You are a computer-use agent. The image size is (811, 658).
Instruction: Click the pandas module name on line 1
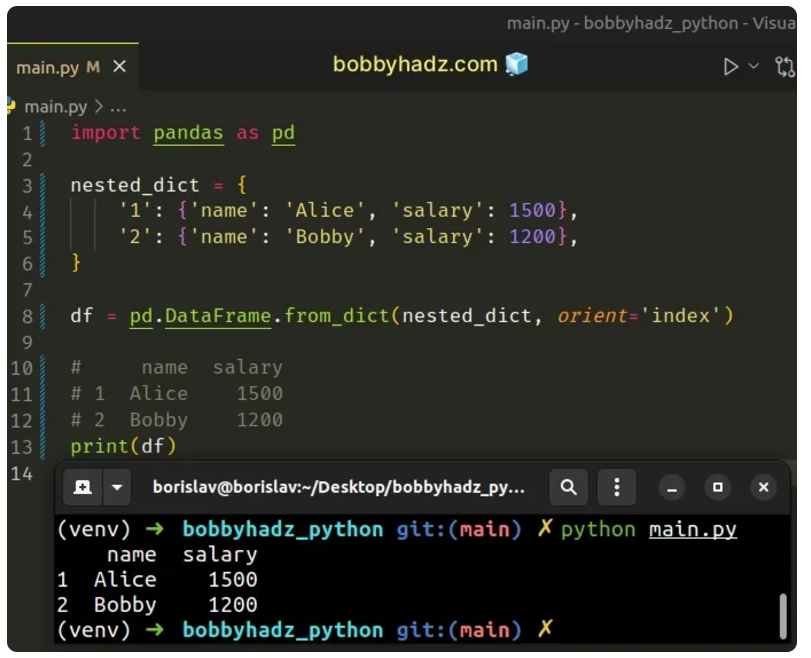click(x=188, y=133)
